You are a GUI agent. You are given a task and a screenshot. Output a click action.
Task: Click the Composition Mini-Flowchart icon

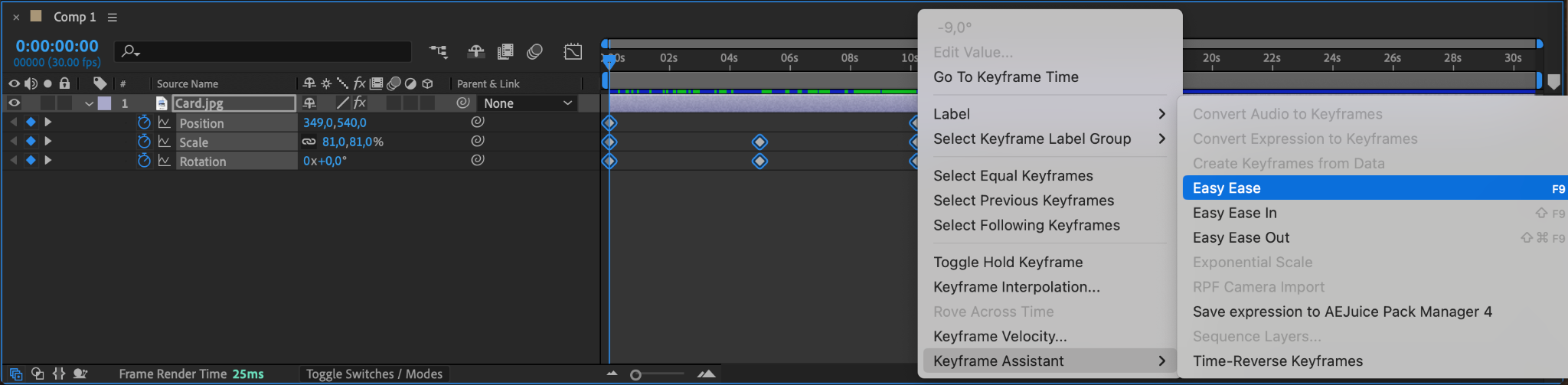[x=438, y=51]
